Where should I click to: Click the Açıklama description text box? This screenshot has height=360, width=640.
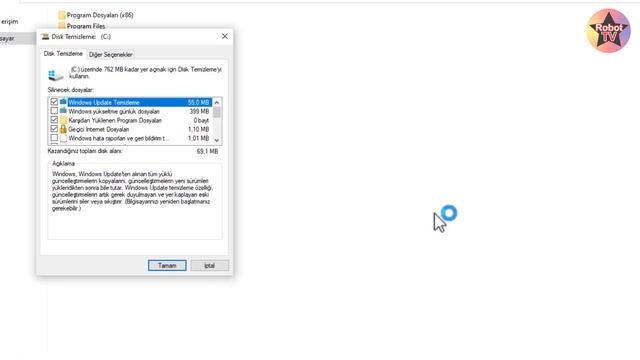click(x=135, y=202)
